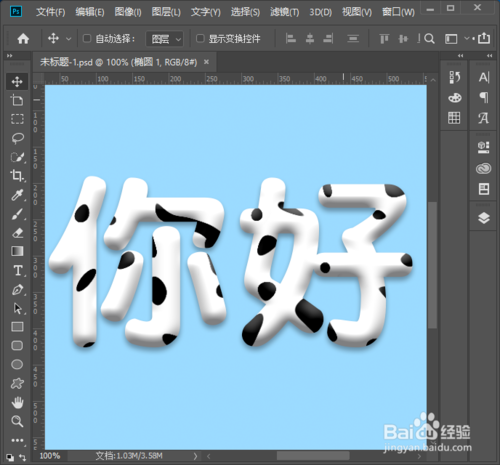This screenshot has width=500, height=465.
Task: Distribute layers vertically
Action: [353, 39]
